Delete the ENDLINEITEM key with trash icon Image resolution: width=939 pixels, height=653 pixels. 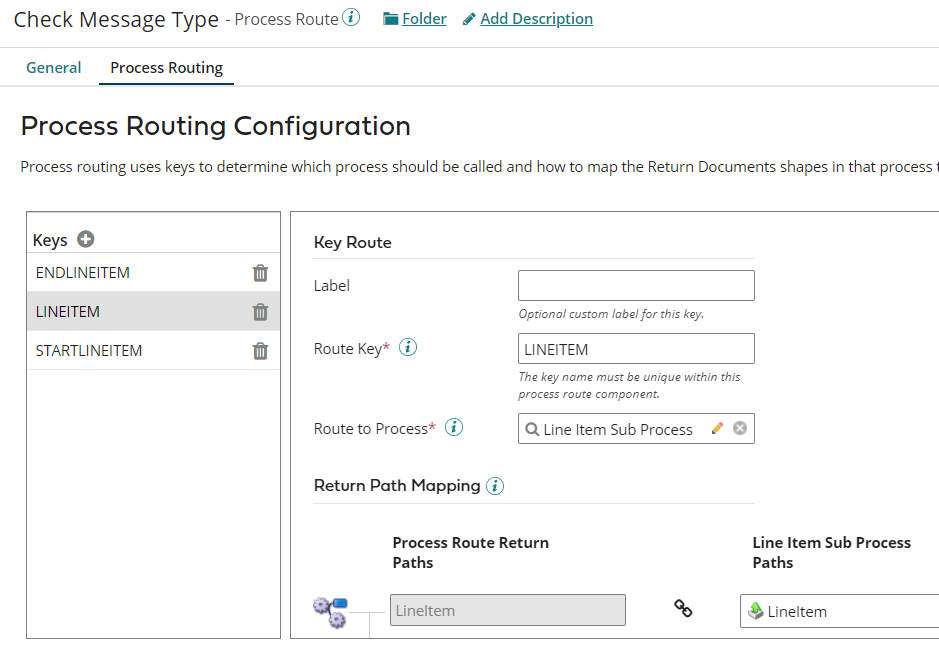tap(260, 273)
